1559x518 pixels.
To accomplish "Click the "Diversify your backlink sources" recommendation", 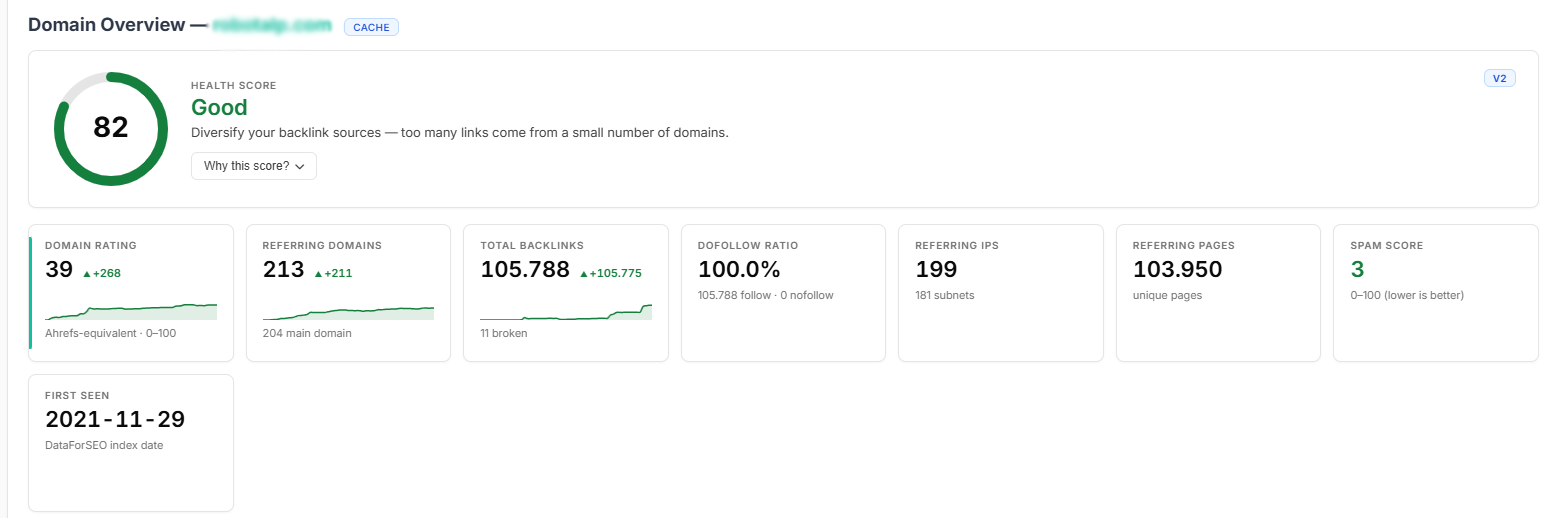I will [x=460, y=132].
